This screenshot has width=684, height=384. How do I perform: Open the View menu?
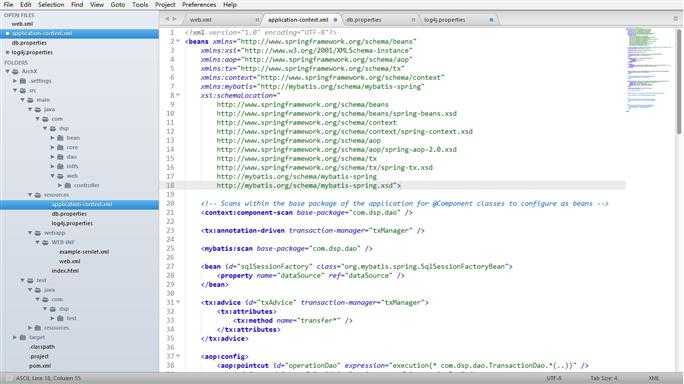97,5
